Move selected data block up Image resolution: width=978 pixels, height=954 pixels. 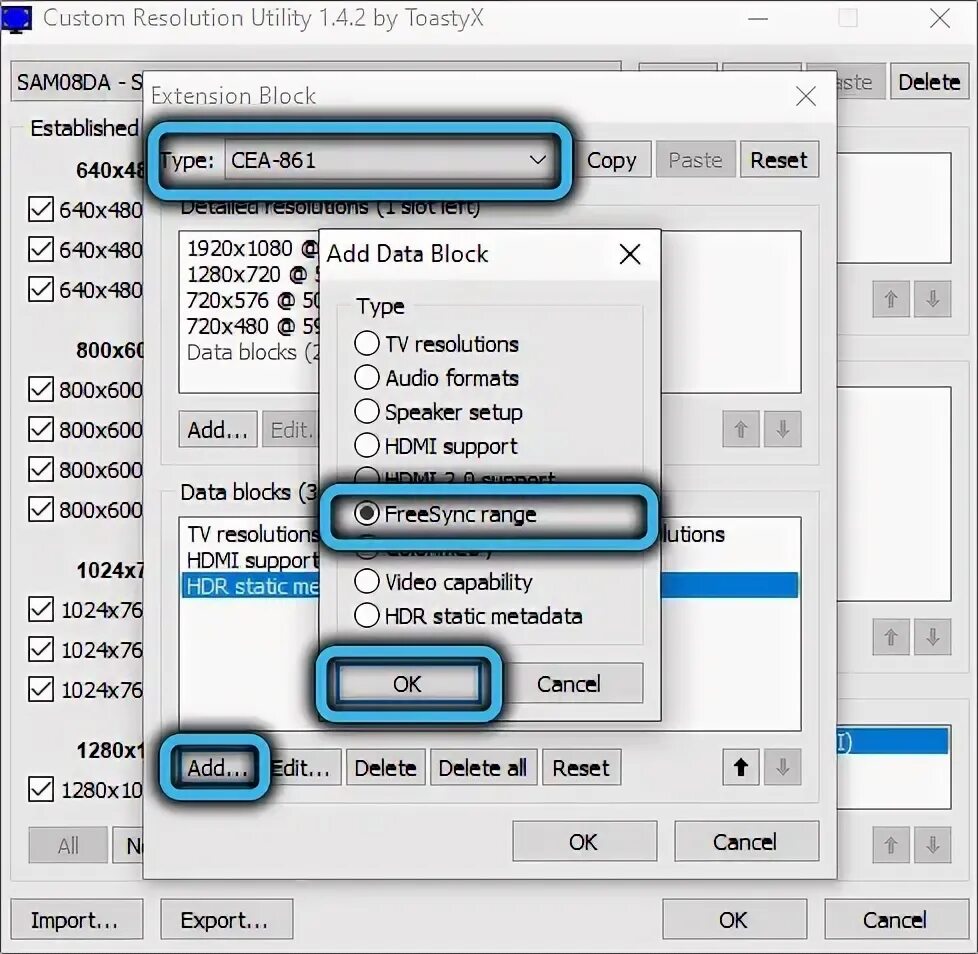click(741, 768)
